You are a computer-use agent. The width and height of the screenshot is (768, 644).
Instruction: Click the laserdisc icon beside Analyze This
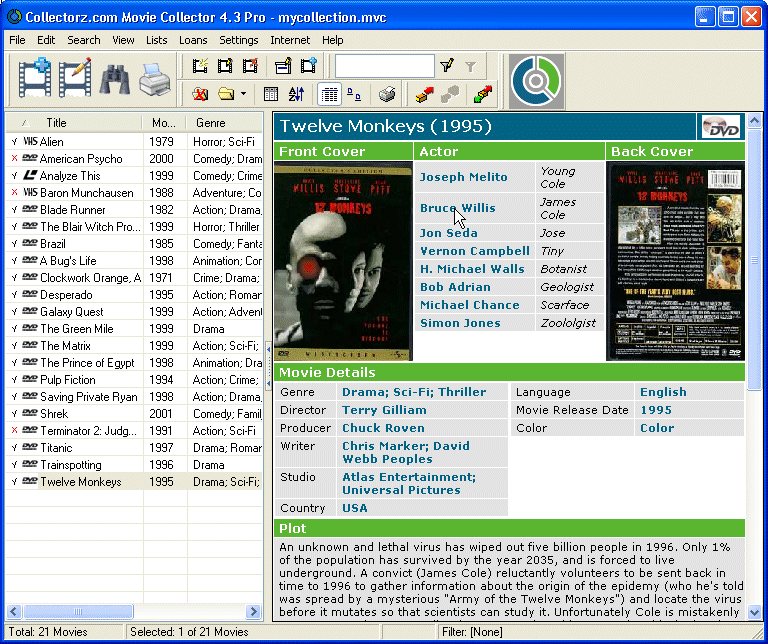tap(30, 175)
